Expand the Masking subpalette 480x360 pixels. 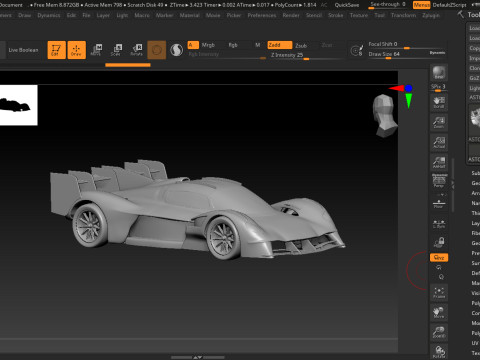click(x=475, y=283)
